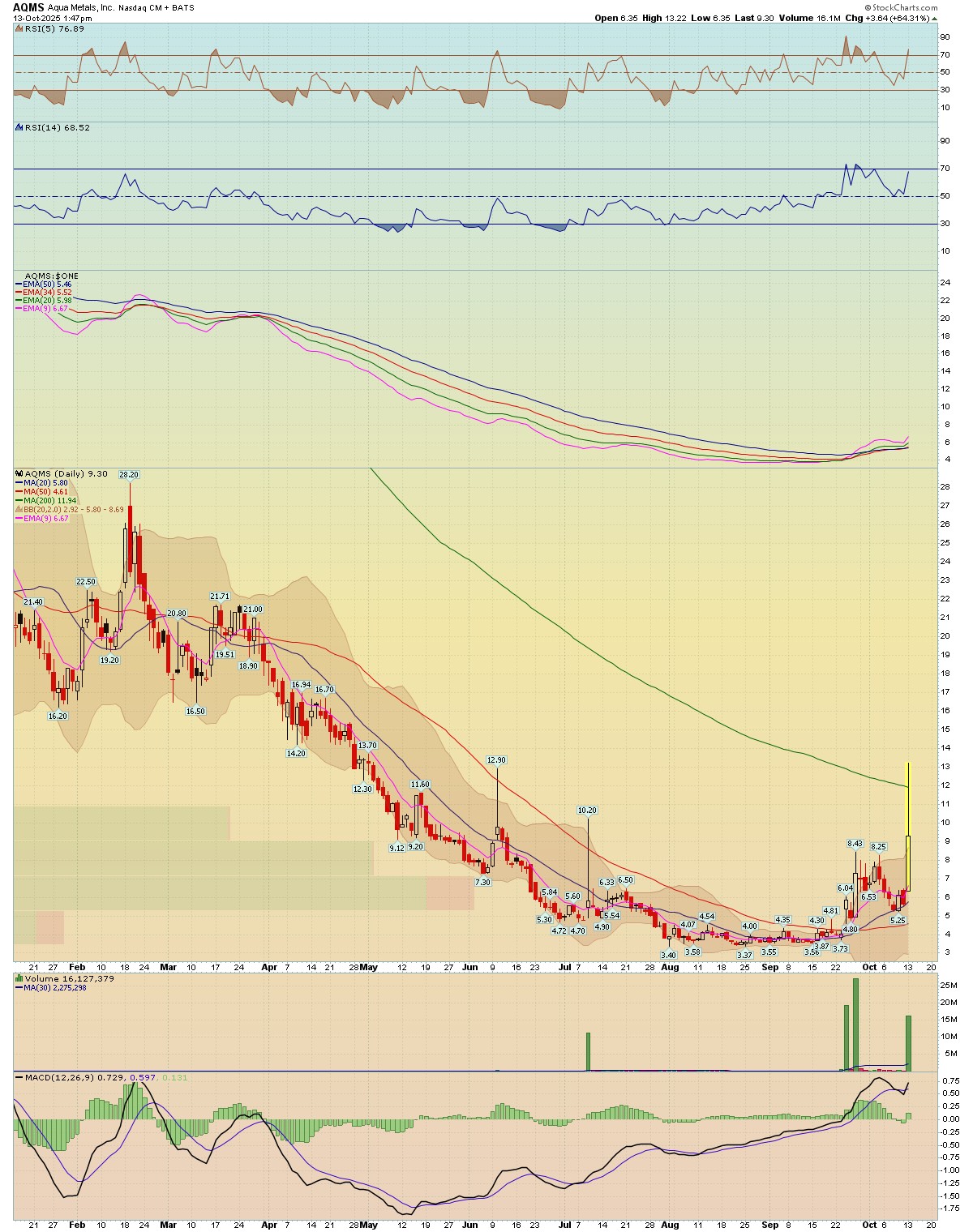
Task: Click the 10.20 July spike price label
Action: pos(587,811)
